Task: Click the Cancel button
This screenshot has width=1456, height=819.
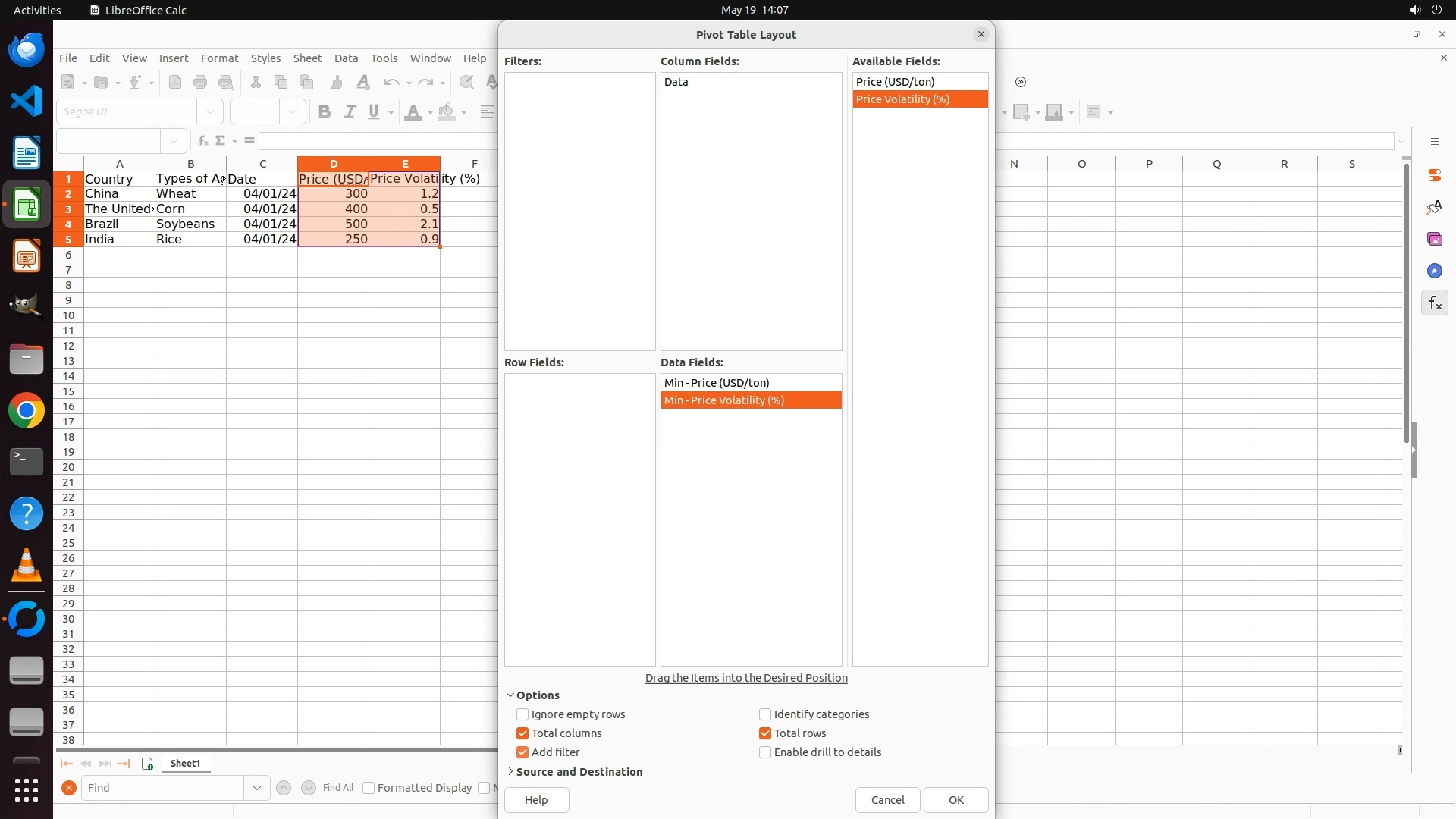Action: tap(887, 800)
